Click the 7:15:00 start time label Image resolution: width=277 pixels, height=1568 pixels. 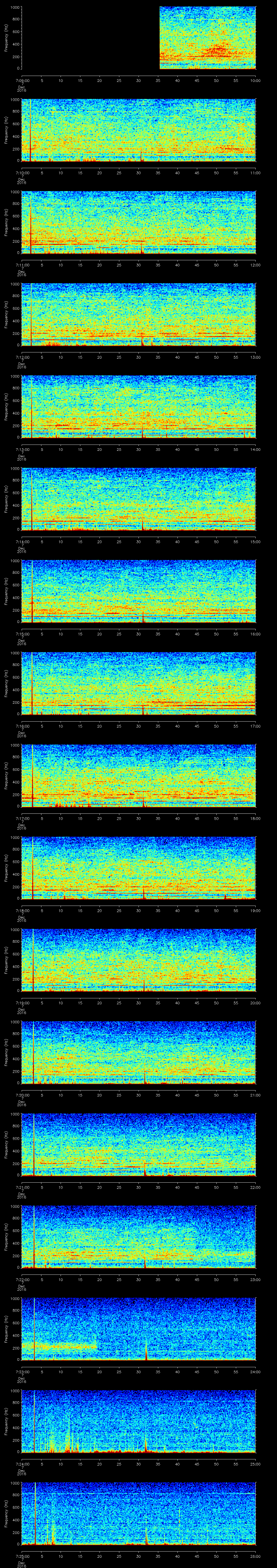pos(22,634)
